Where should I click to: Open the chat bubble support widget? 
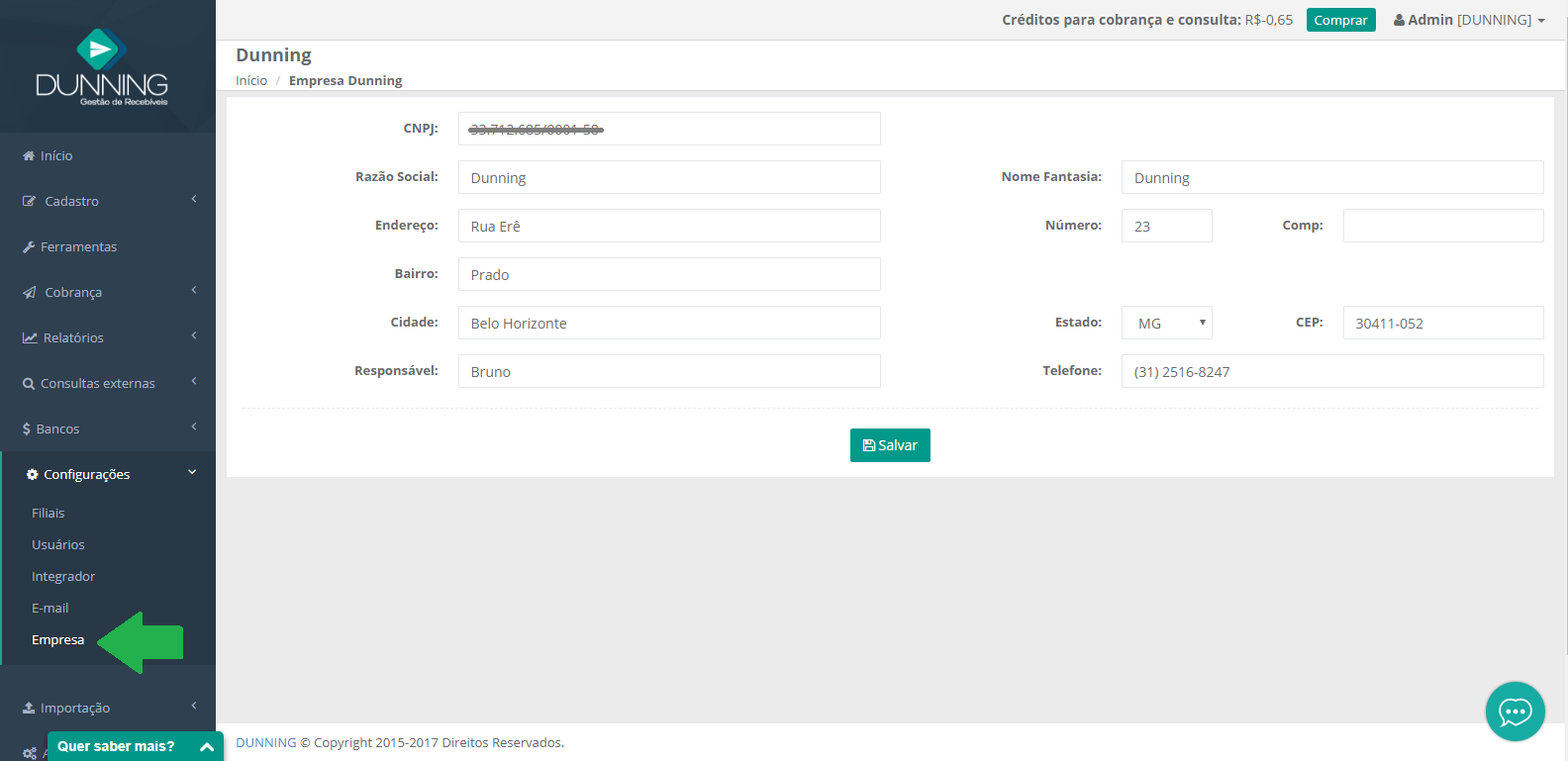pos(1515,712)
